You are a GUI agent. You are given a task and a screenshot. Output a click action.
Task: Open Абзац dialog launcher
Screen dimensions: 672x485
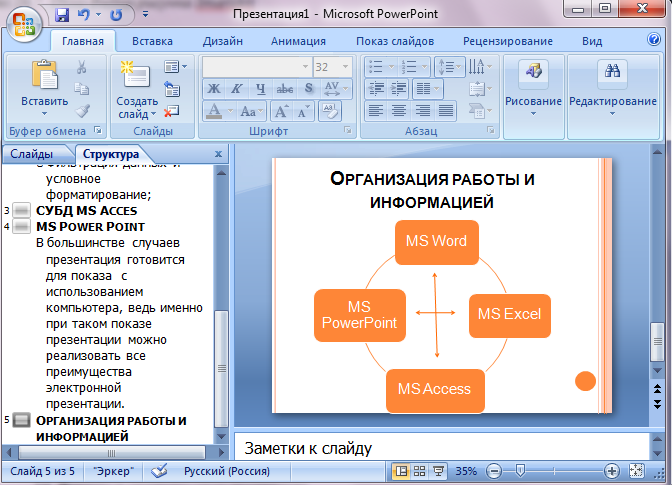(491, 130)
